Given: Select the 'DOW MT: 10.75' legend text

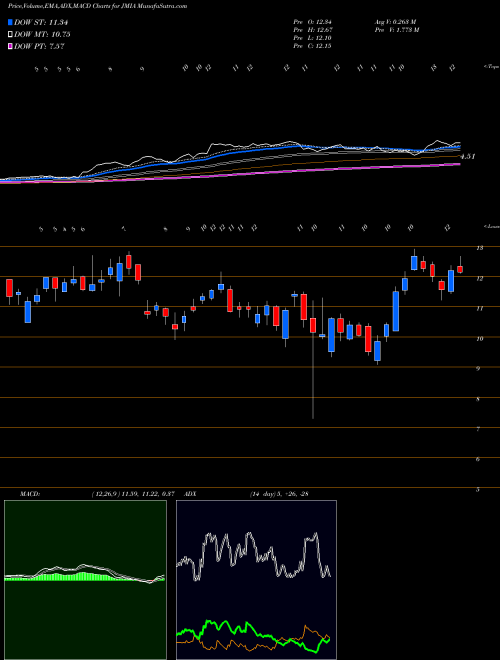Looking at the screenshot, I should point(42,35).
